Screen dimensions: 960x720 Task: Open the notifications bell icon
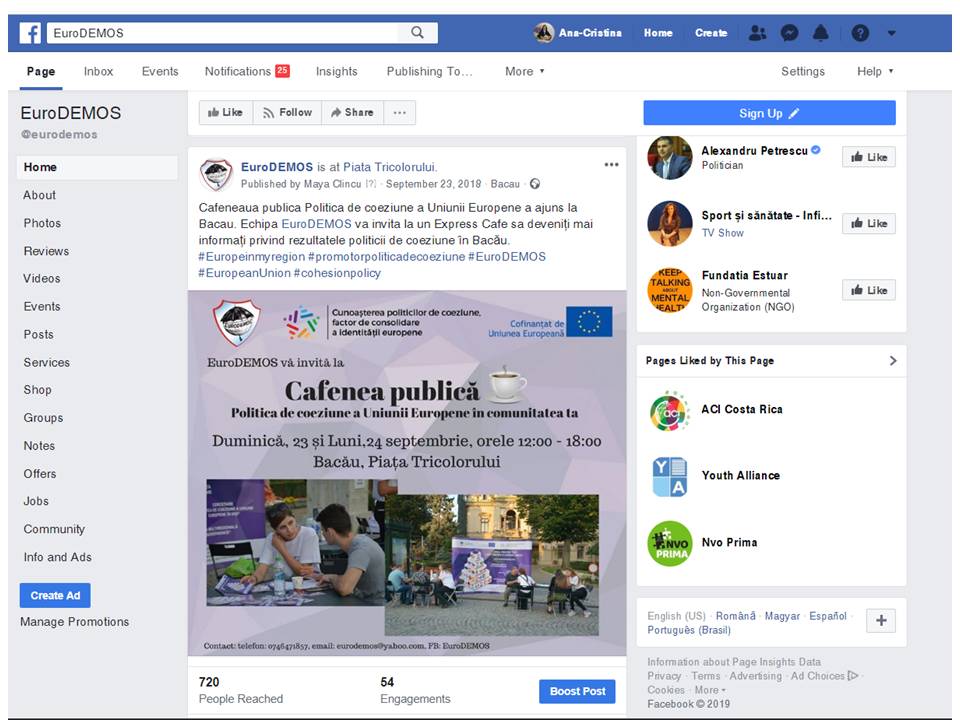click(x=820, y=33)
